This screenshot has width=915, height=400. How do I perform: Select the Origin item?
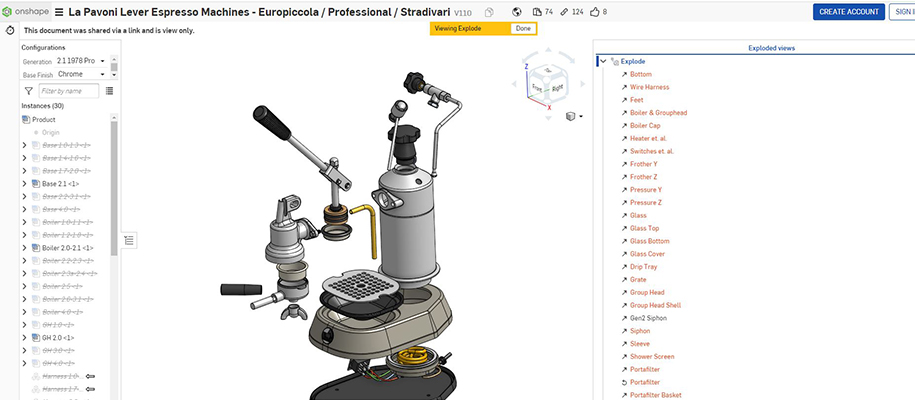click(51, 132)
